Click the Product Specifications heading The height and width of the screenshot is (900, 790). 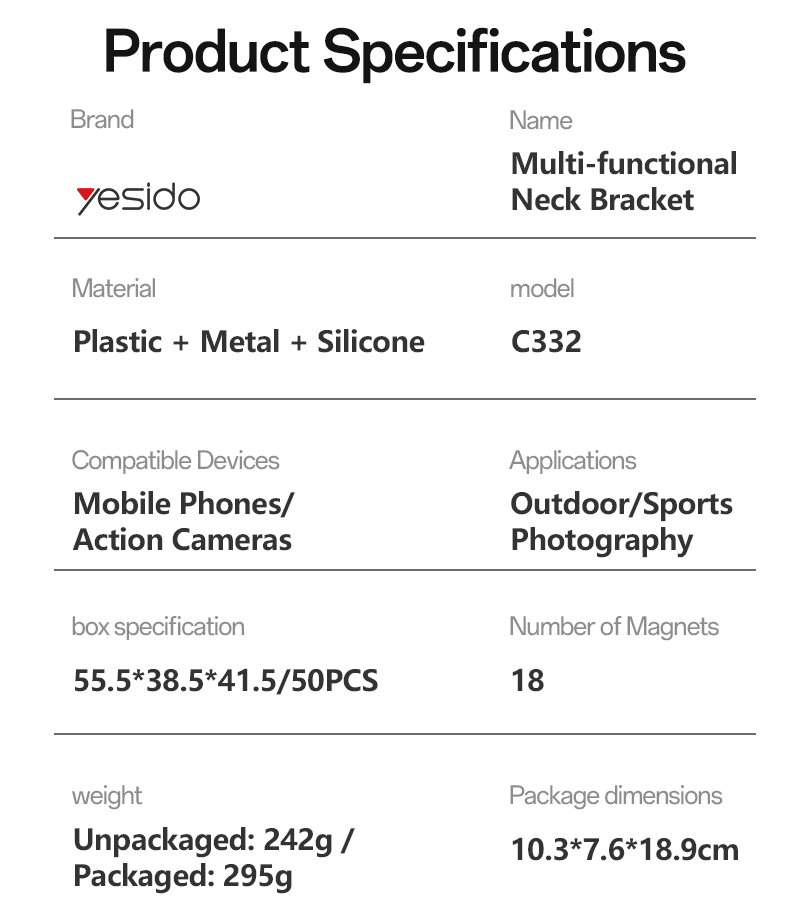(x=395, y=51)
